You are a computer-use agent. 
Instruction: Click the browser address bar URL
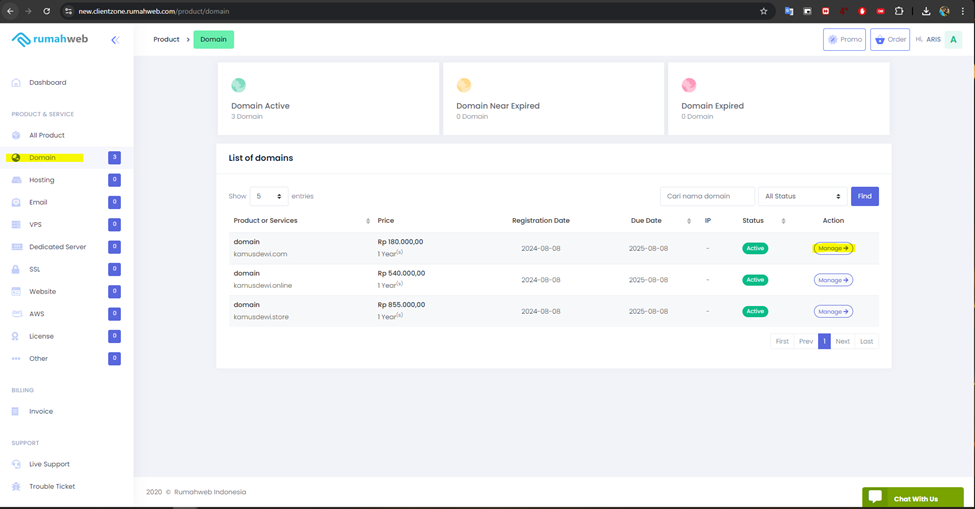[154, 11]
